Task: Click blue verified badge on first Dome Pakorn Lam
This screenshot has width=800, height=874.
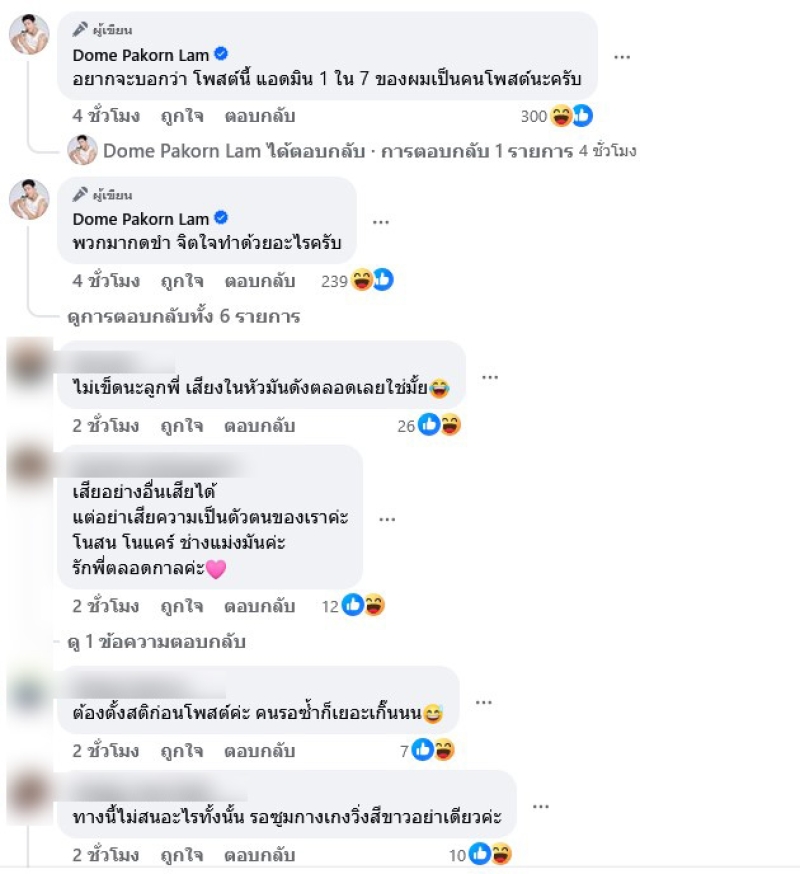Action: click(221, 54)
